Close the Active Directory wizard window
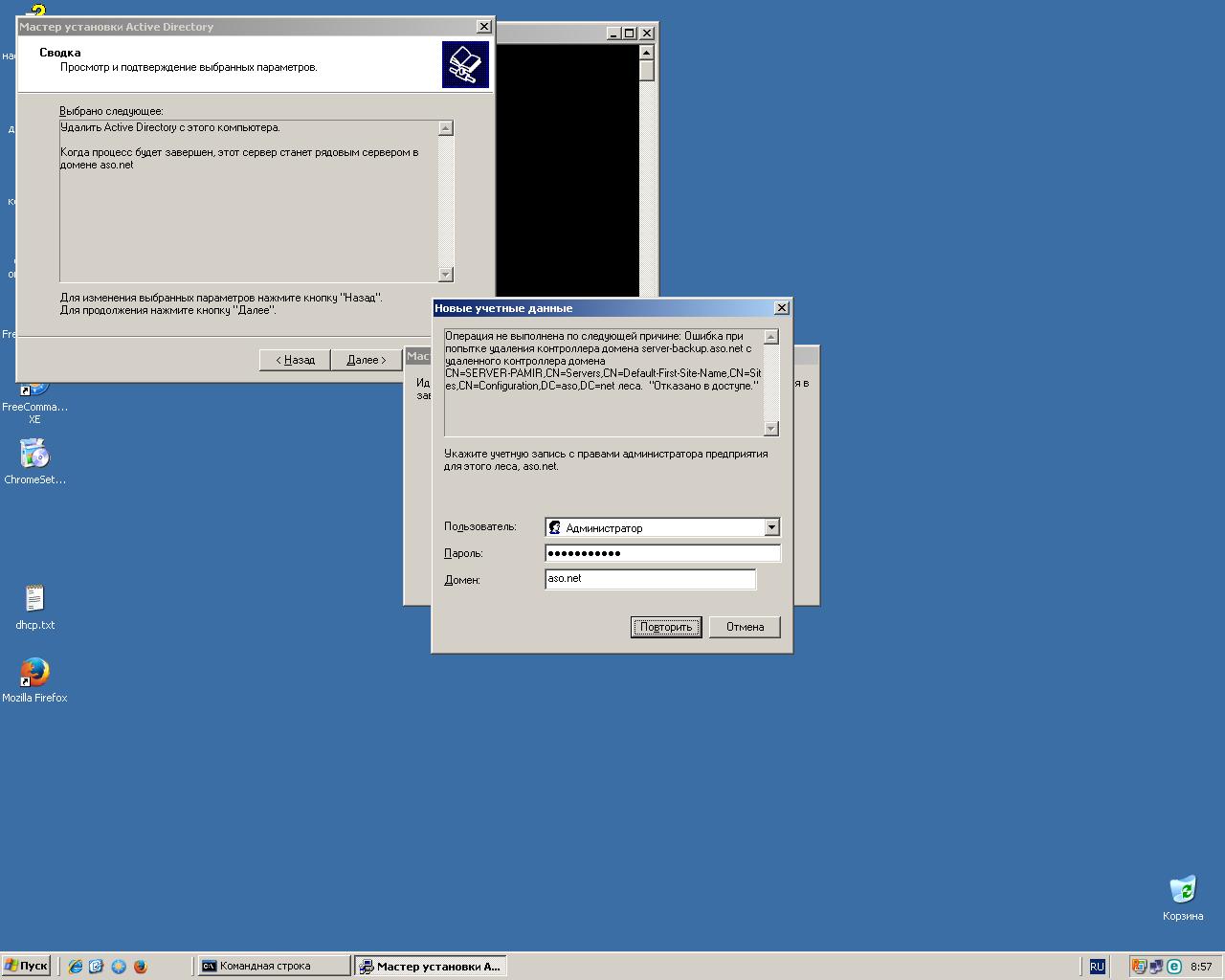1225x980 pixels. click(x=484, y=27)
